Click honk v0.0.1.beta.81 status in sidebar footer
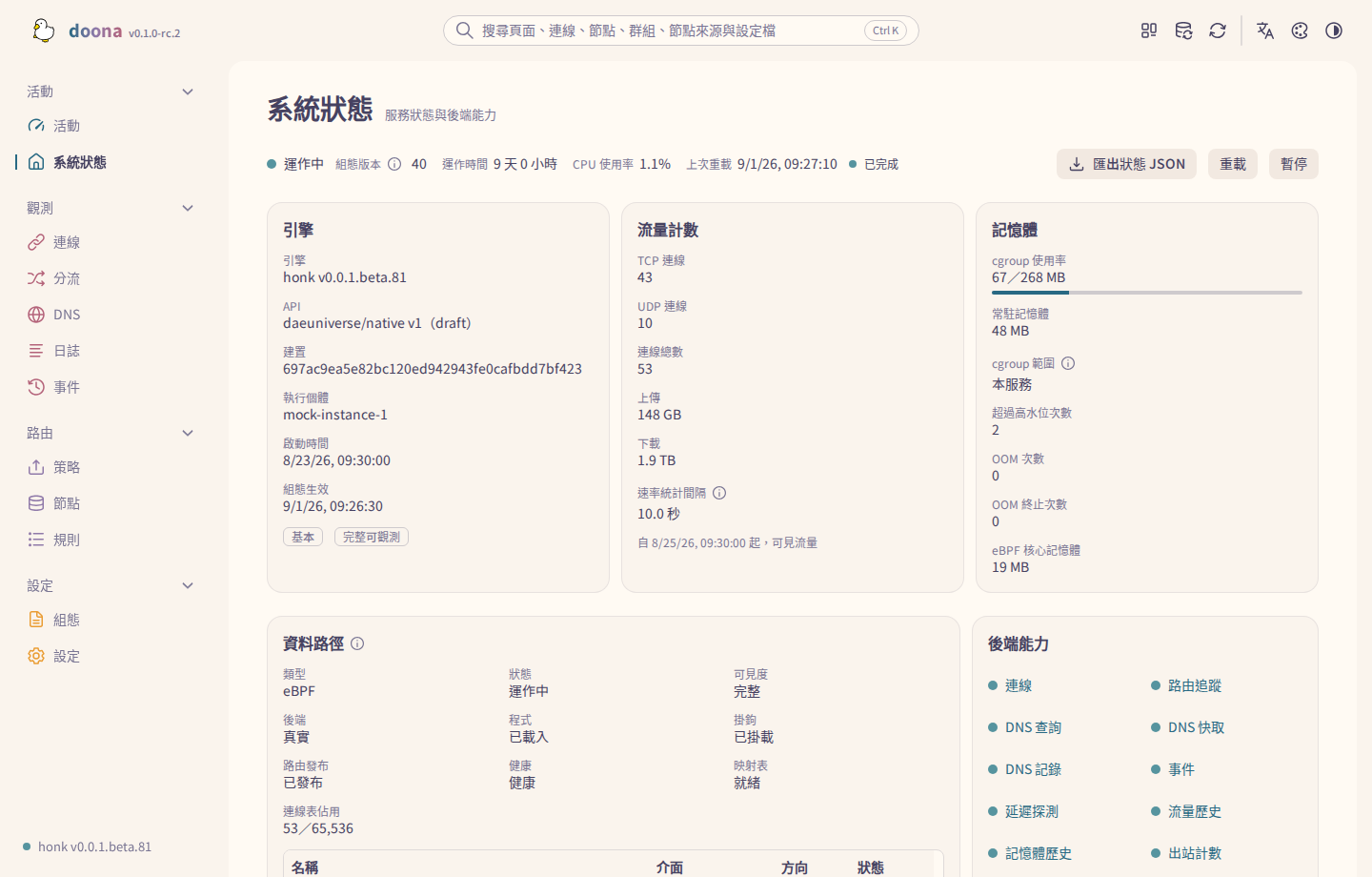The image size is (1372, 877). coord(88,846)
